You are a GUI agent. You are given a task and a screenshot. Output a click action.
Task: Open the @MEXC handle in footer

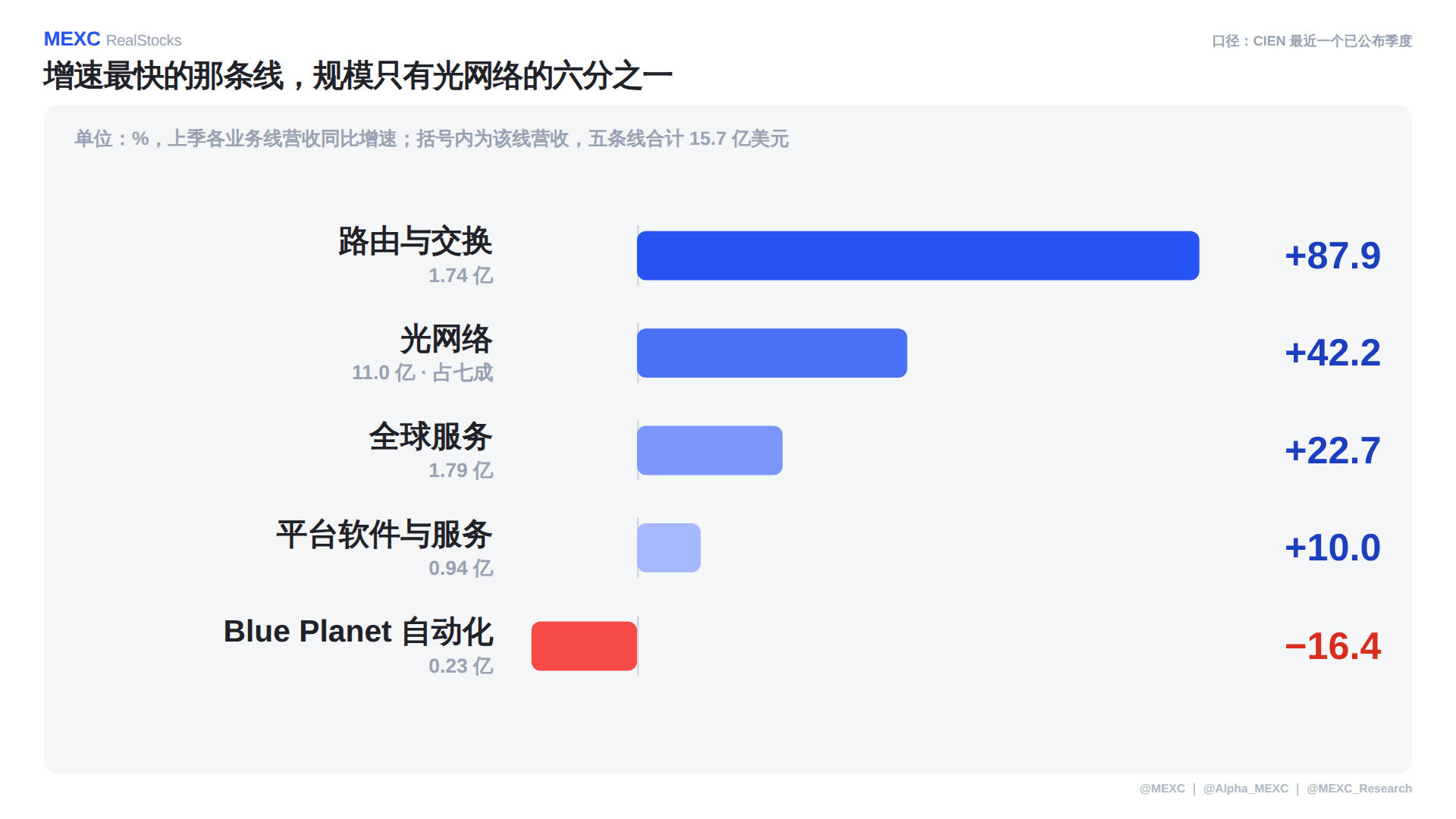[x=1162, y=789]
